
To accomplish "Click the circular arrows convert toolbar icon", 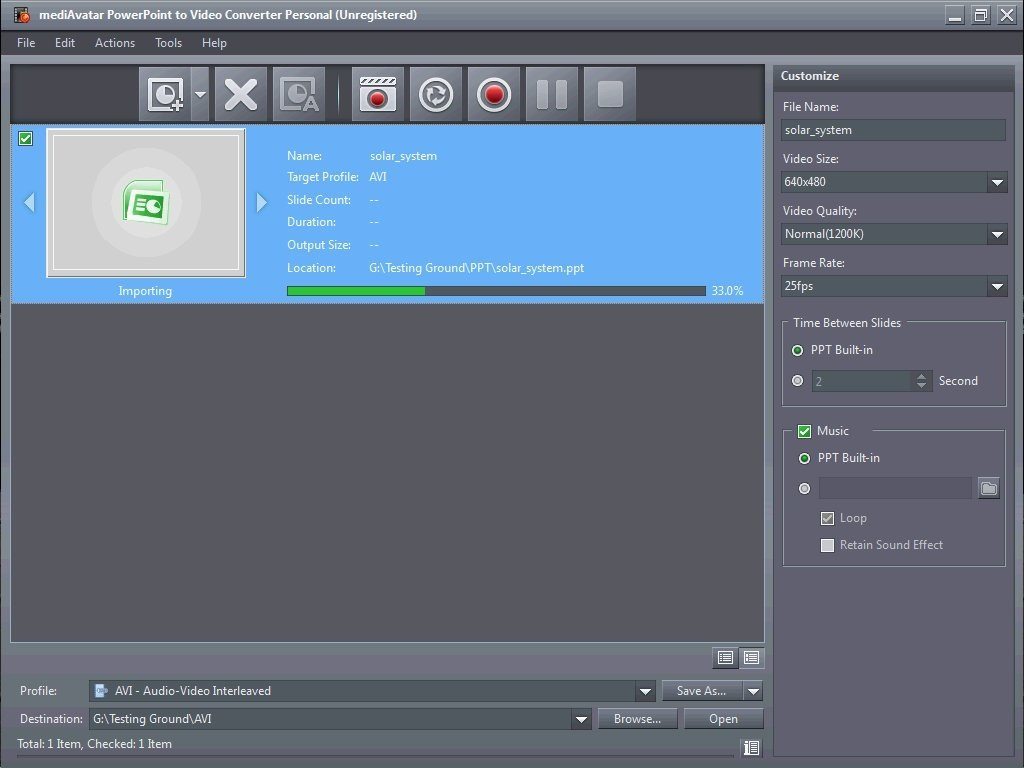I will click(x=436, y=94).
